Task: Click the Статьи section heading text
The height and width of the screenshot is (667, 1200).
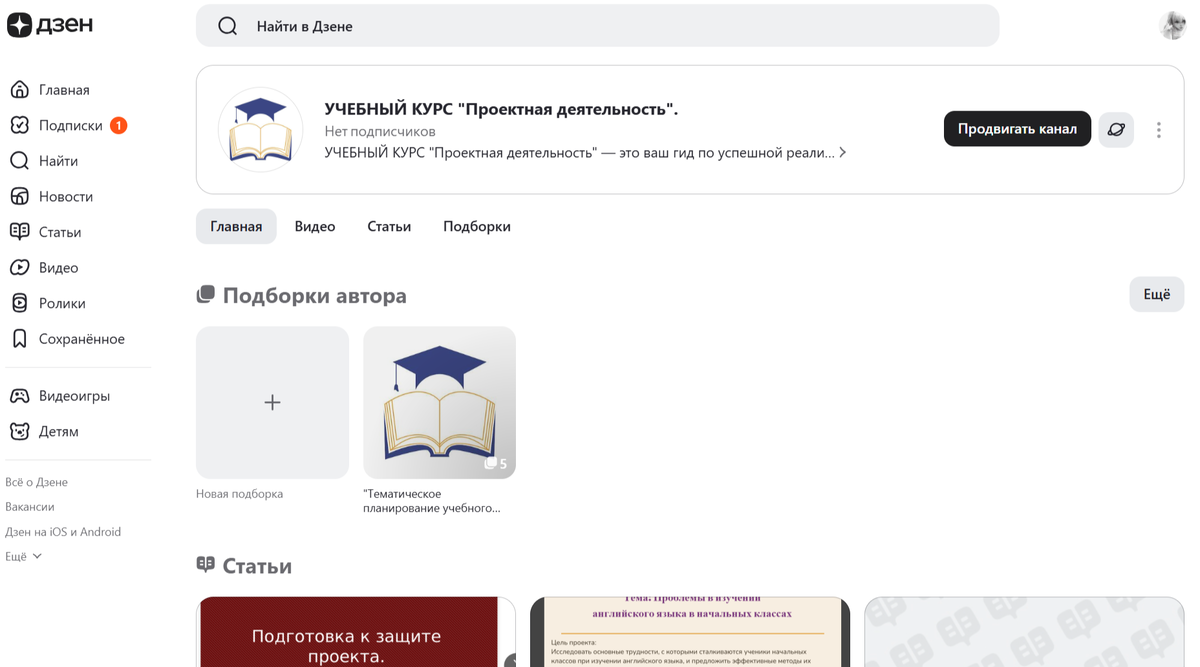Action: (257, 566)
